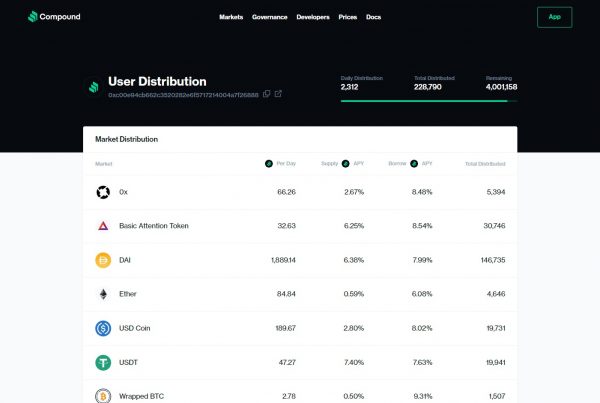Select the Basic Attention Token icon

[x=103, y=226]
